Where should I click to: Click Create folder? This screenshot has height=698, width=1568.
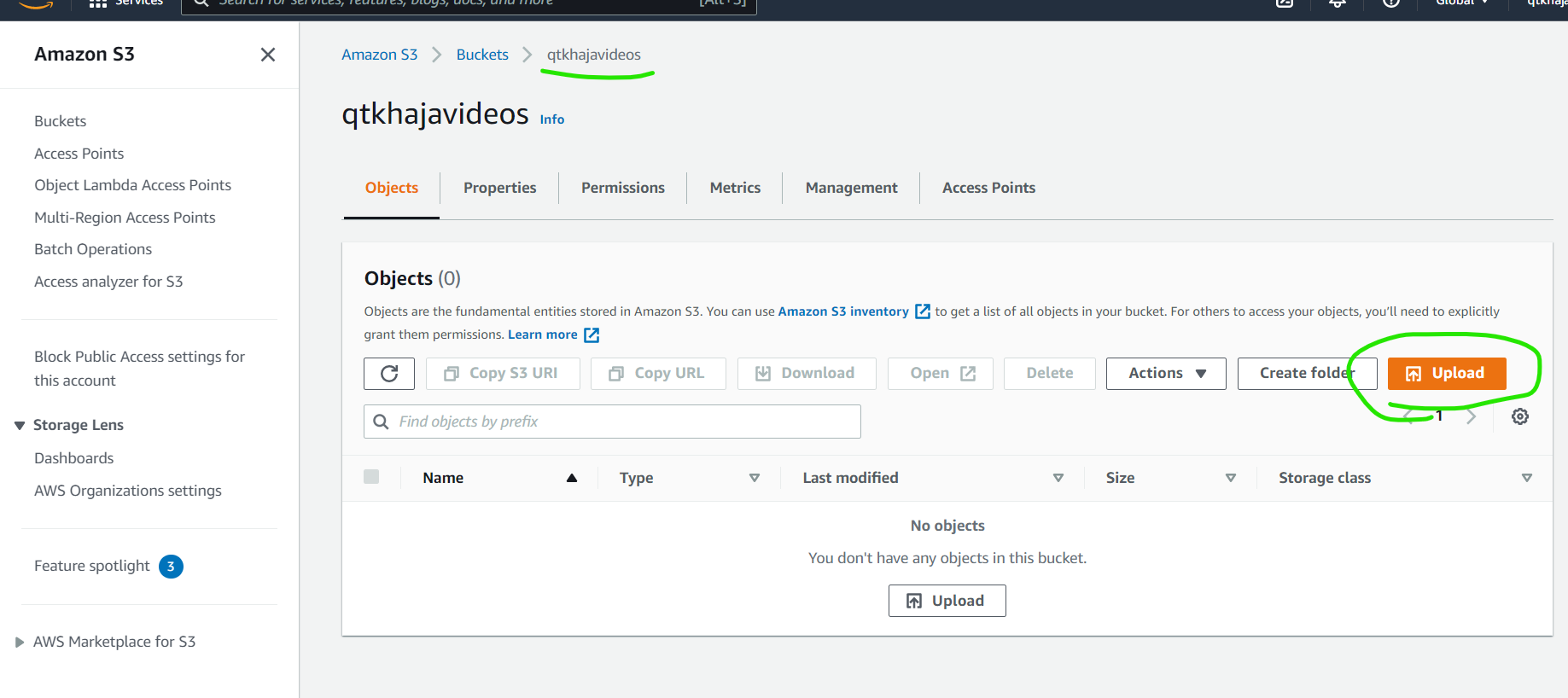point(1307,374)
